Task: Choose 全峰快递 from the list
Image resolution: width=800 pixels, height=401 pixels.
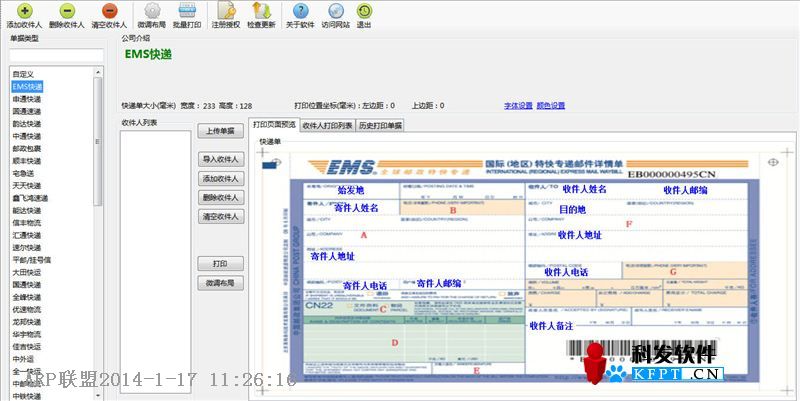Action: click(x=27, y=297)
